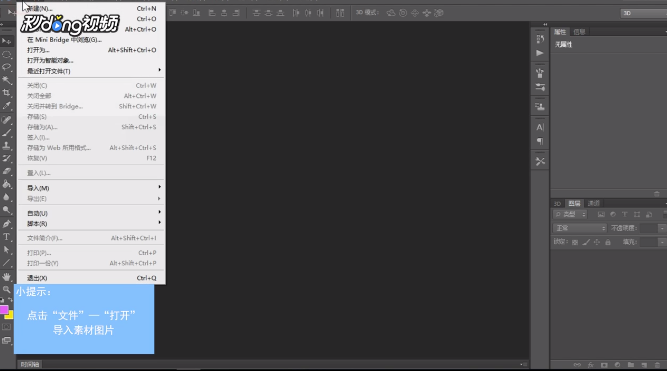Toggle lock transparent pixels
This screenshot has height=371, width=667.
(x=575, y=242)
